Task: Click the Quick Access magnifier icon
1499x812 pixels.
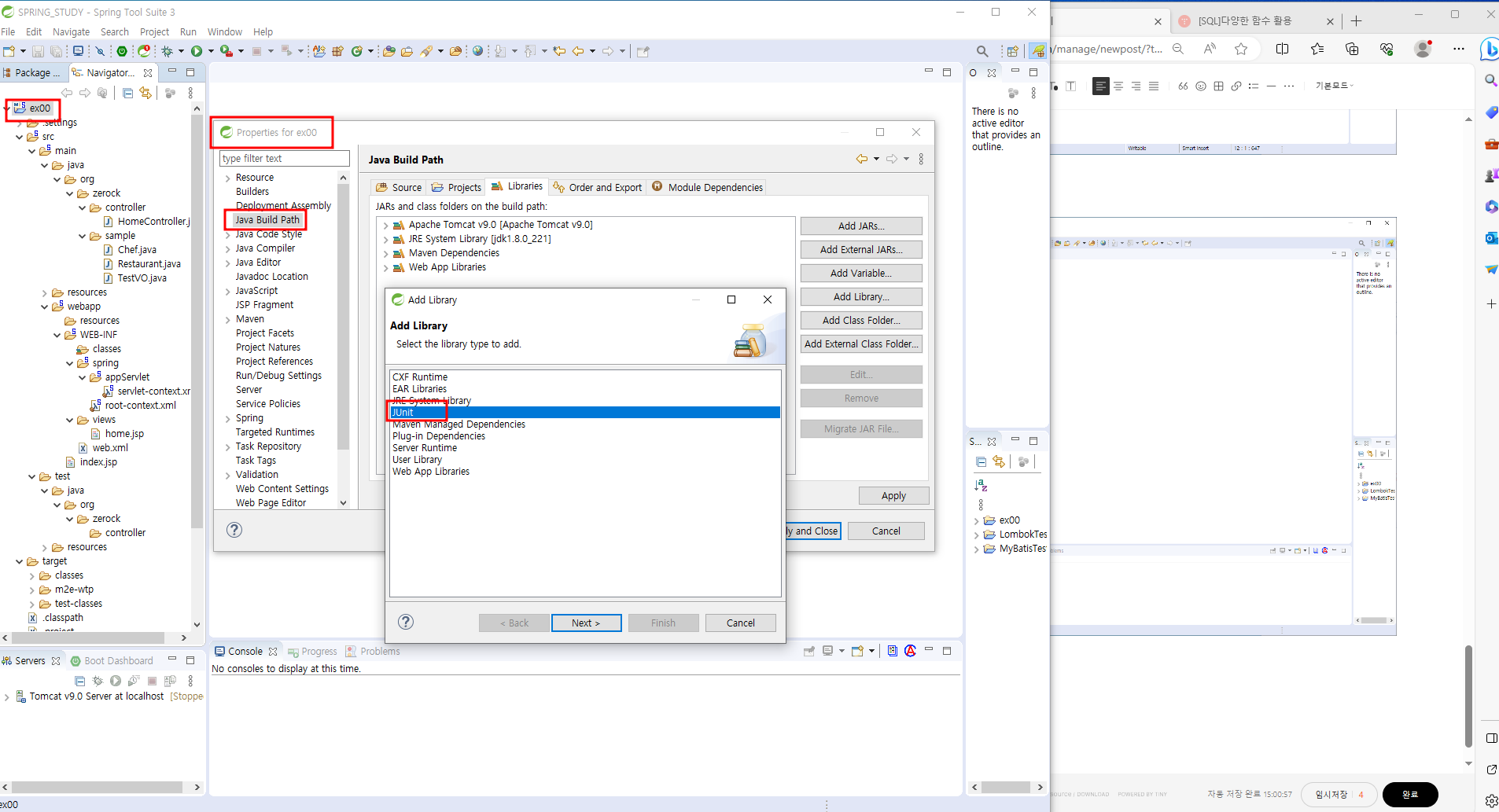Action: pyautogui.click(x=982, y=51)
